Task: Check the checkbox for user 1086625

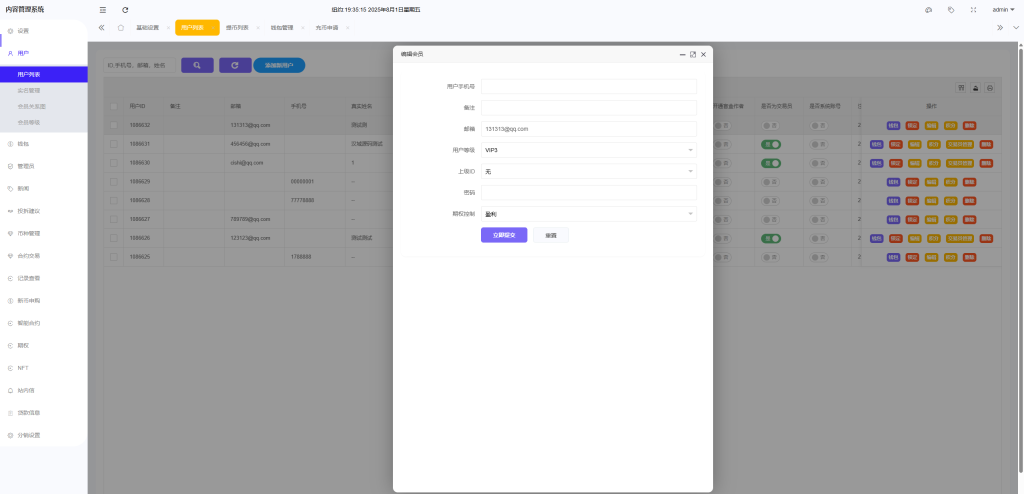Action: (x=114, y=257)
